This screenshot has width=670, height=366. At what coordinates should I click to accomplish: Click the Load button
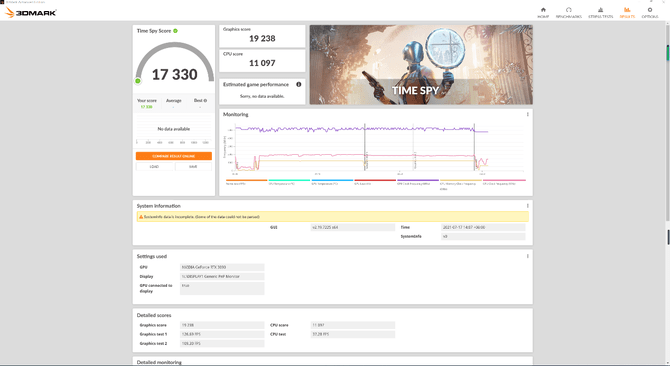154,167
